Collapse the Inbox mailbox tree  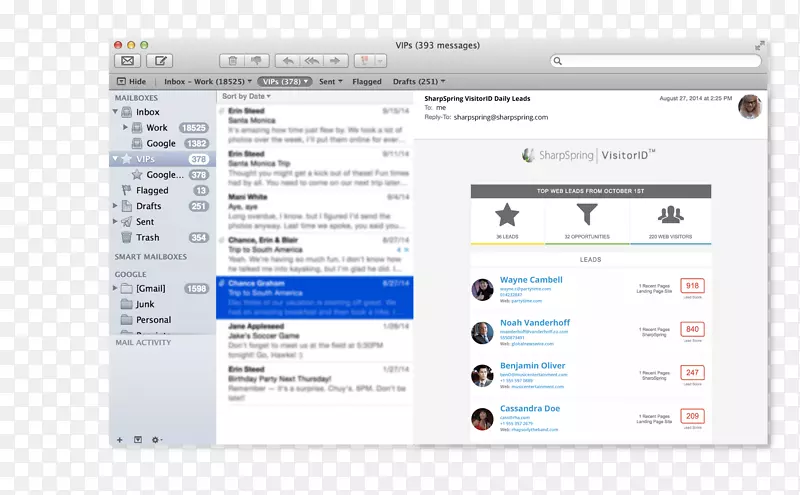pyautogui.click(x=116, y=113)
